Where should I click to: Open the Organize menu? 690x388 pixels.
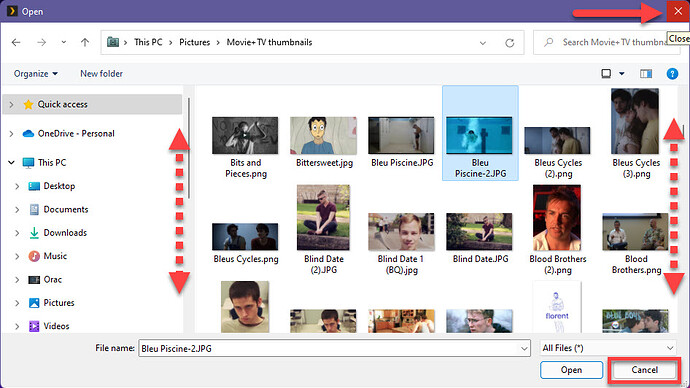[x=36, y=73]
